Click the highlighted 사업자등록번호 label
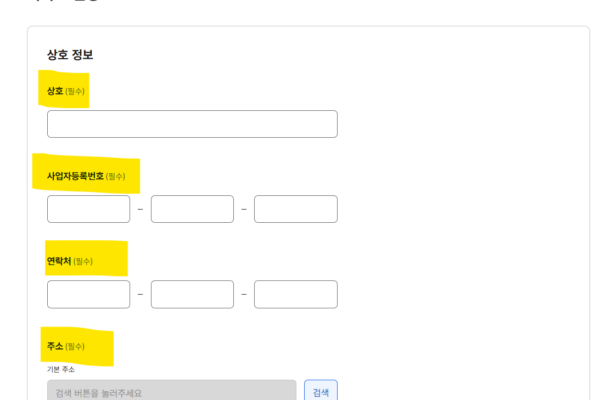Screen dimensions: 600x400 [x=75, y=176]
